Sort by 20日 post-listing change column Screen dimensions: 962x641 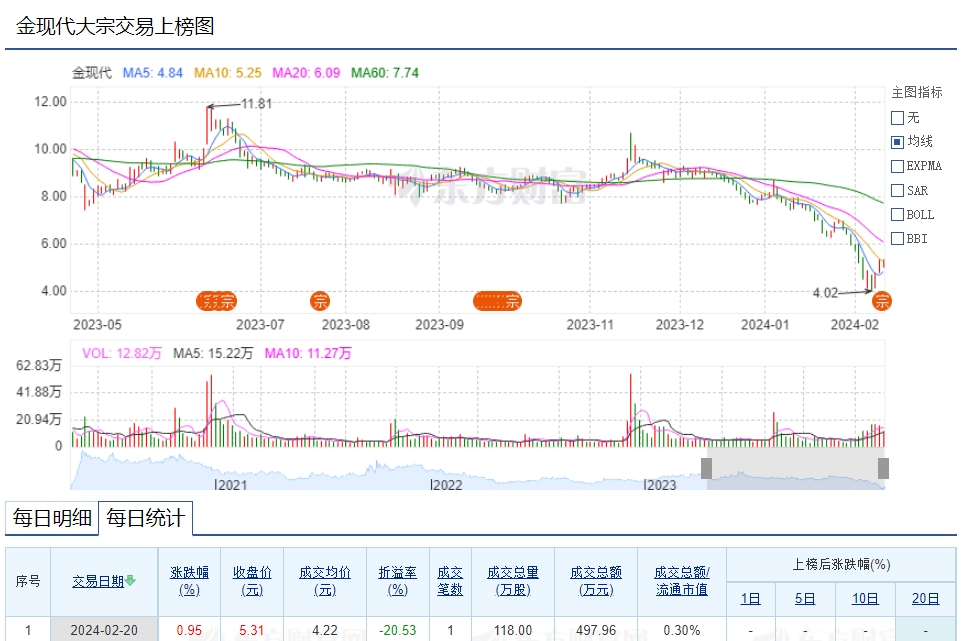click(925, 599)
